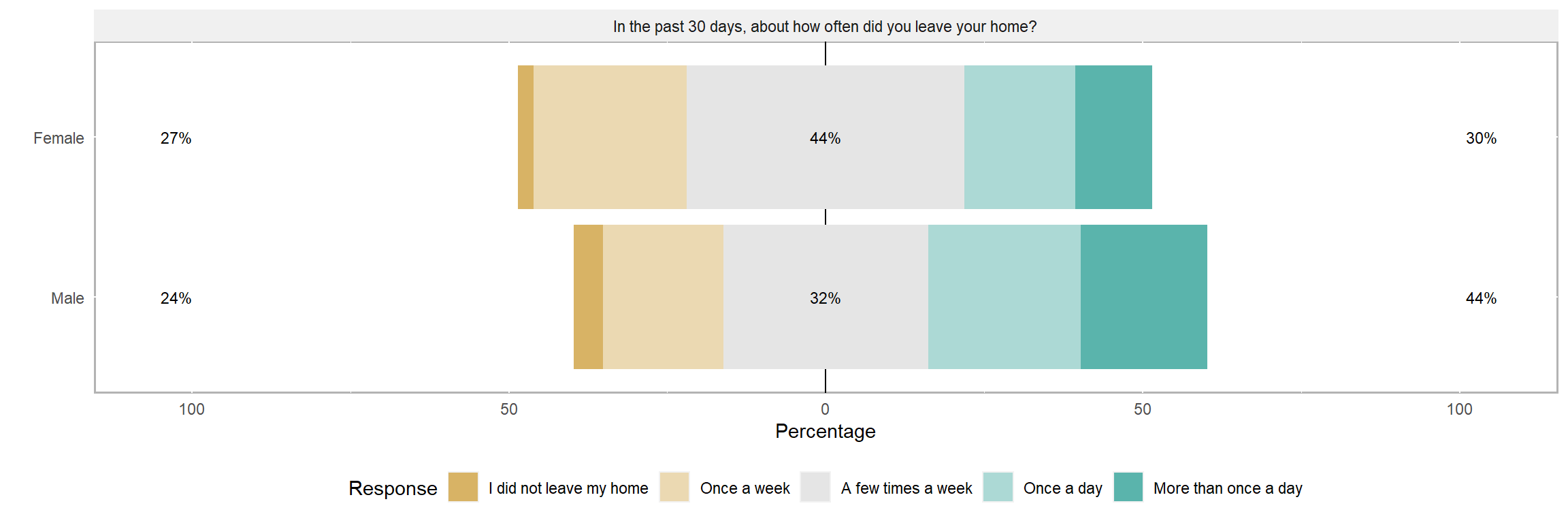1568x523 pixels.
Task: Click the Male y-axis label
Action: [67, 298]
